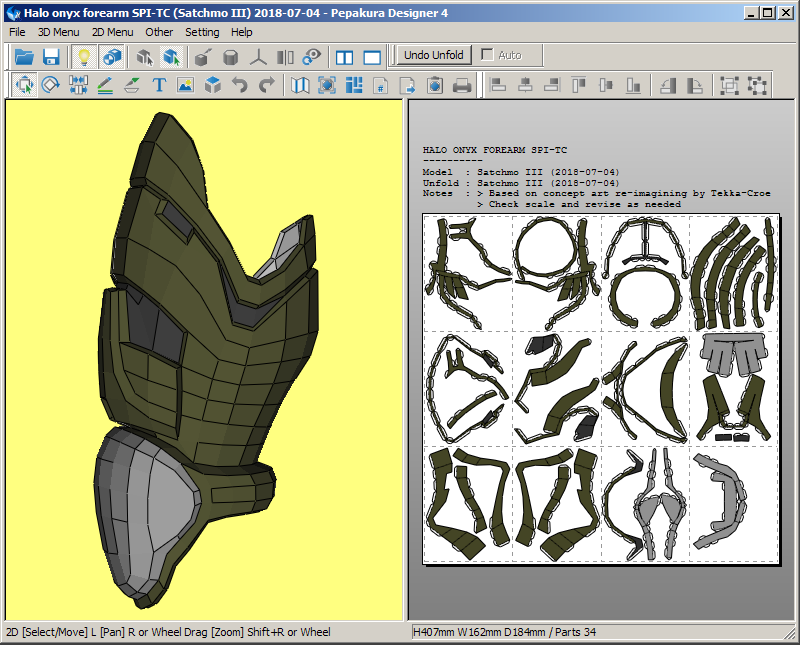The height and width of the screenshot is (645, 800).
Task: Toggle the light bulb lighting button
Action: pyautogui.click(x=84, y=57)
